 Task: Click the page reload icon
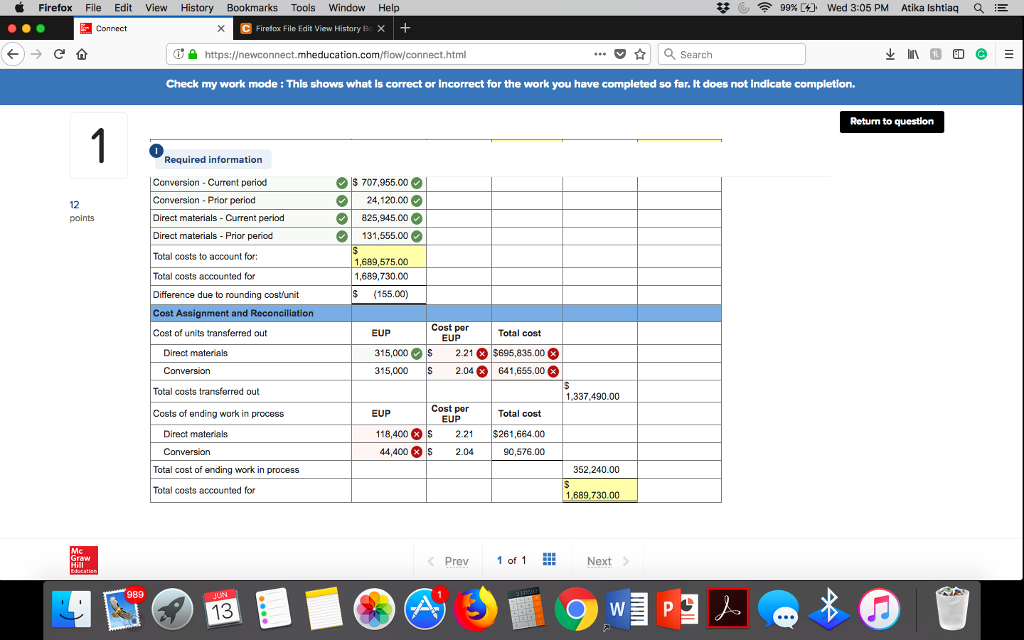tap(60, 55)
